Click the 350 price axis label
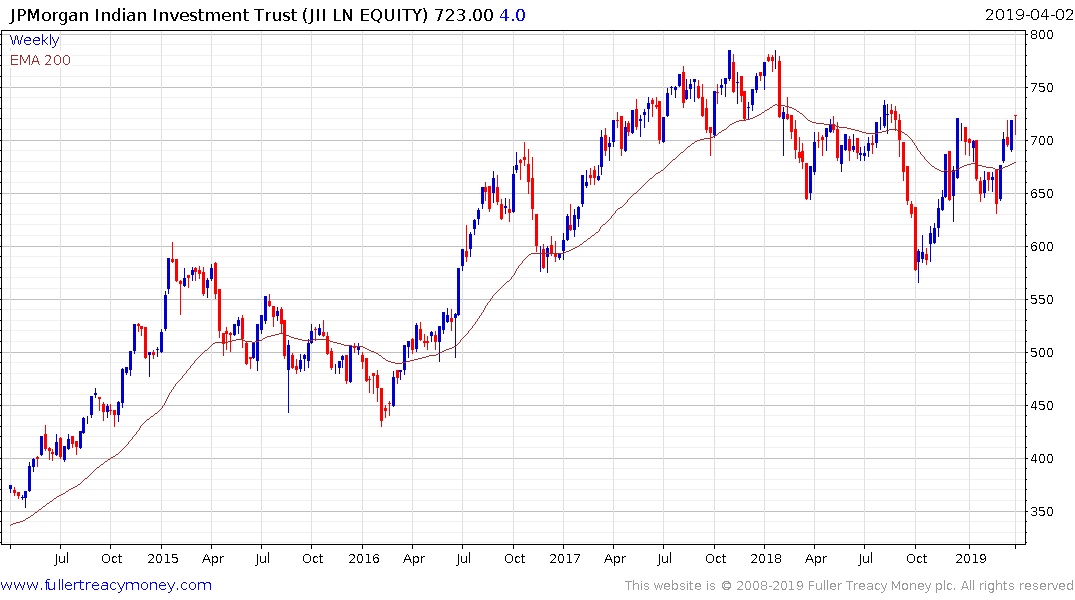 tap(1041, 512)
